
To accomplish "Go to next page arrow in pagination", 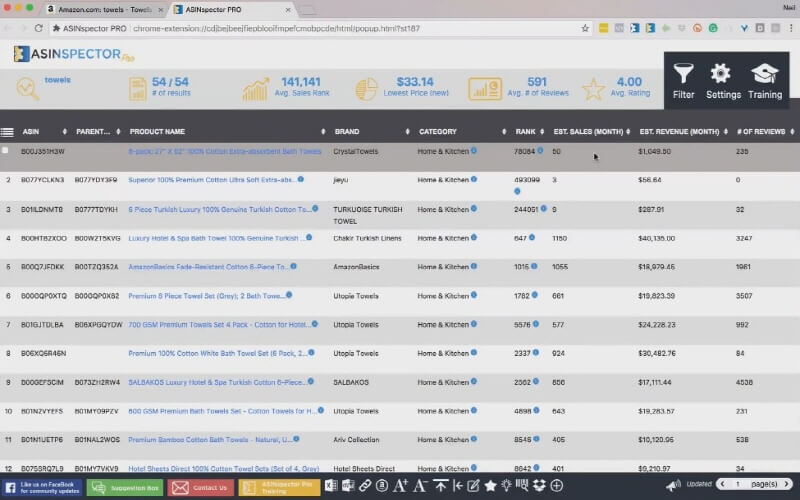I will click(786, 484).
